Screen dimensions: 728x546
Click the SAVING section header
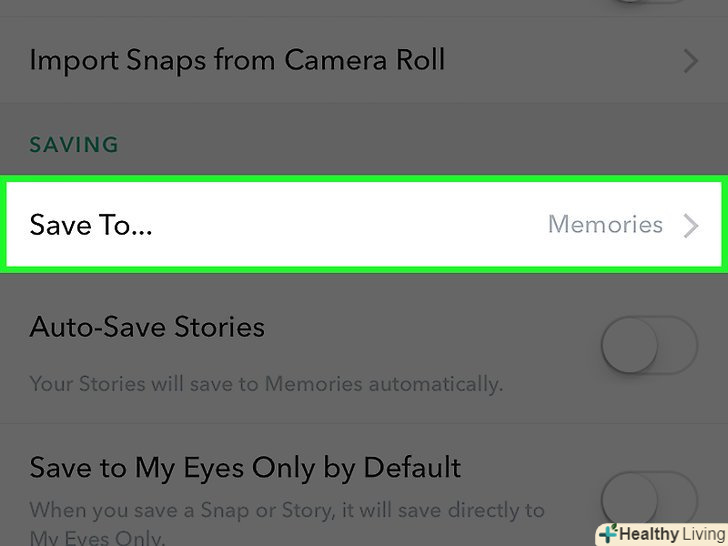(74, 145)
